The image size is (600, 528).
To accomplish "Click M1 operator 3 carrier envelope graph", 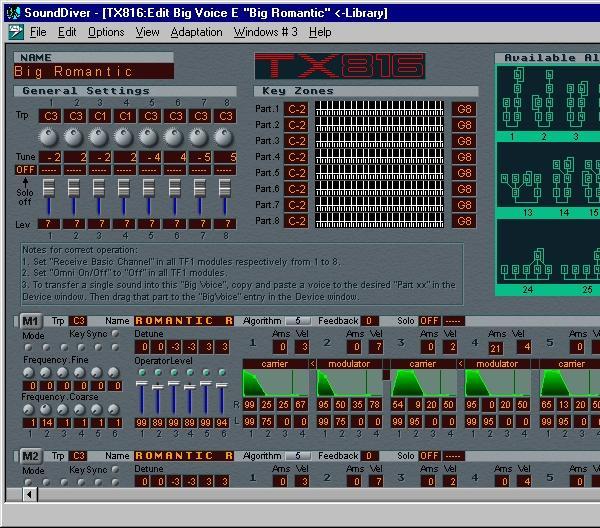I will pyautogui.click(x=424, y=383).
